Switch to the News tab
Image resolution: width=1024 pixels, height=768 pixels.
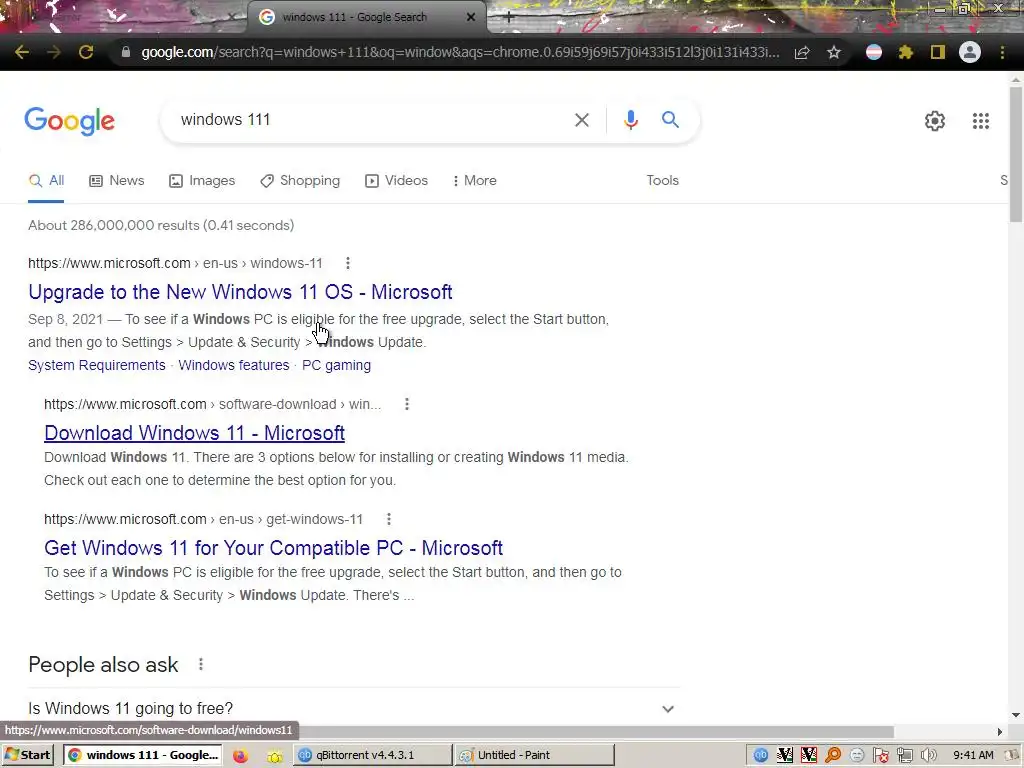(116, 181)
